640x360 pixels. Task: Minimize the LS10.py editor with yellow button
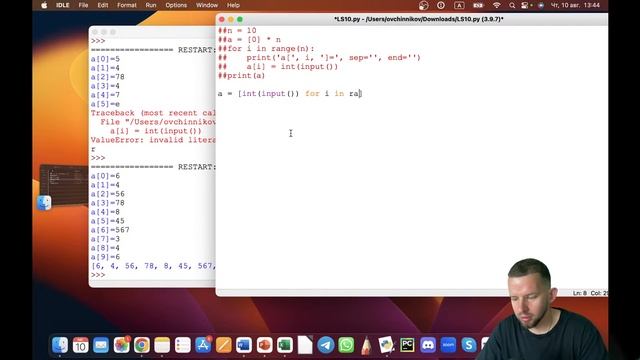point(231,19)
